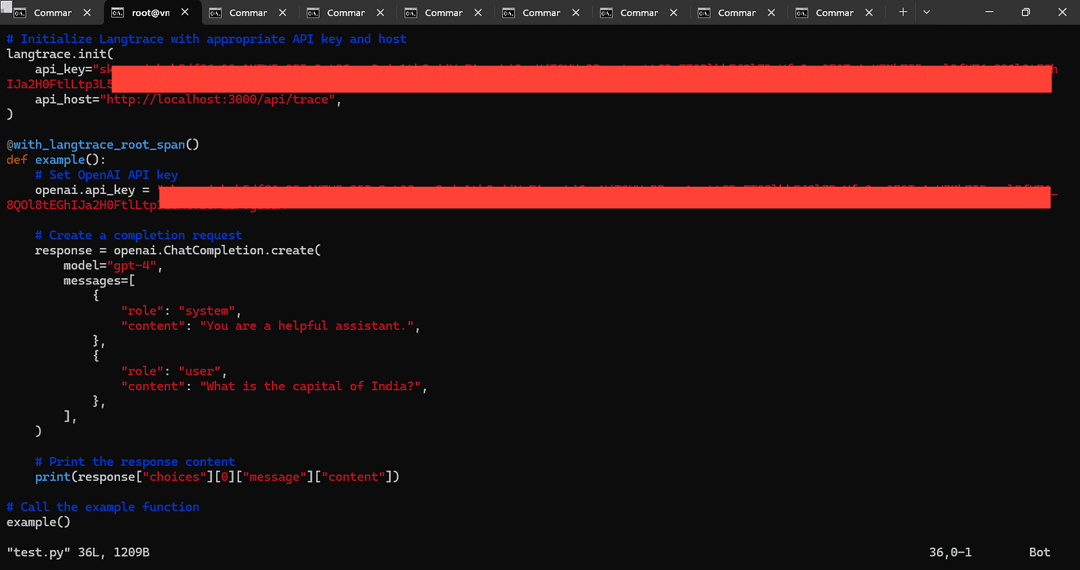Click on "What is the capital of India?" text
Viewport: 1080px width, 570px height.
tap(314, 386)
